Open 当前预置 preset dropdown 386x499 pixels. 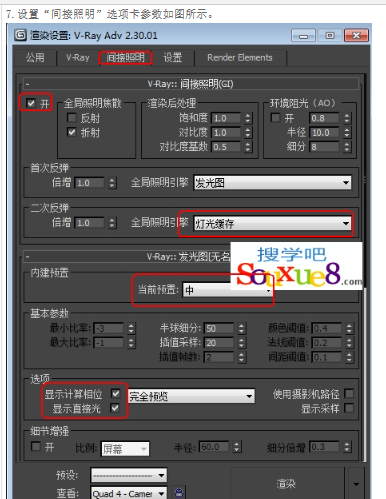(x=227, y=290)
